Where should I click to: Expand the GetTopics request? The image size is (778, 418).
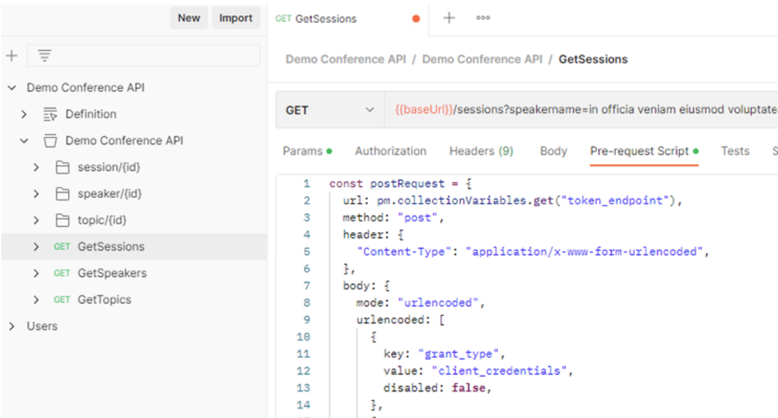pos(36,299)
